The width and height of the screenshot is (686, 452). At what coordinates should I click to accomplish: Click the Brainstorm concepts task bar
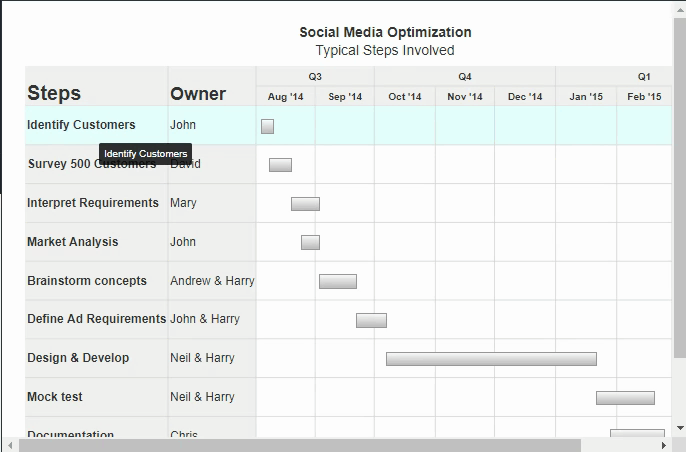(337, 281)
